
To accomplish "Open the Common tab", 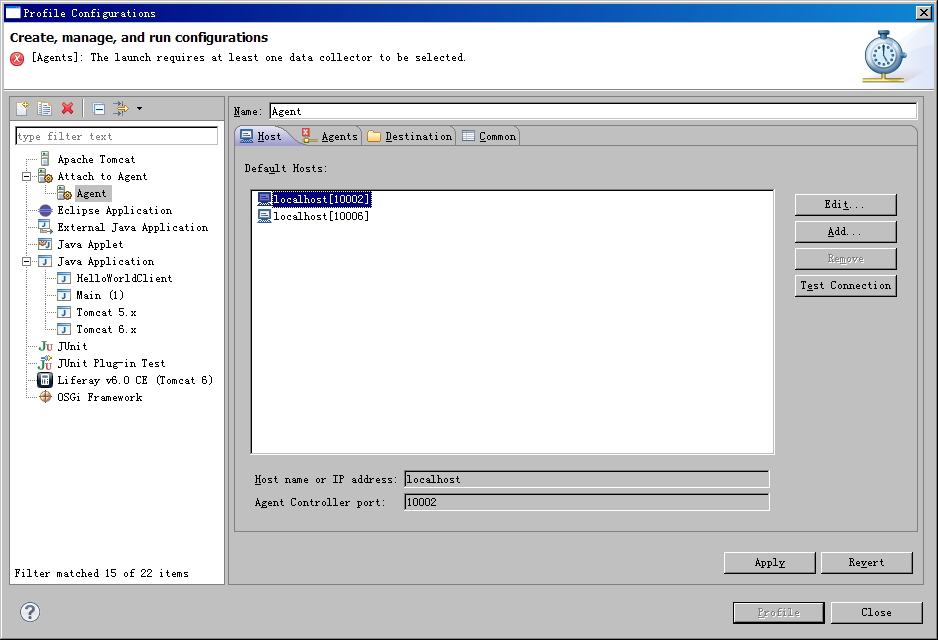I will pos(489,136).
